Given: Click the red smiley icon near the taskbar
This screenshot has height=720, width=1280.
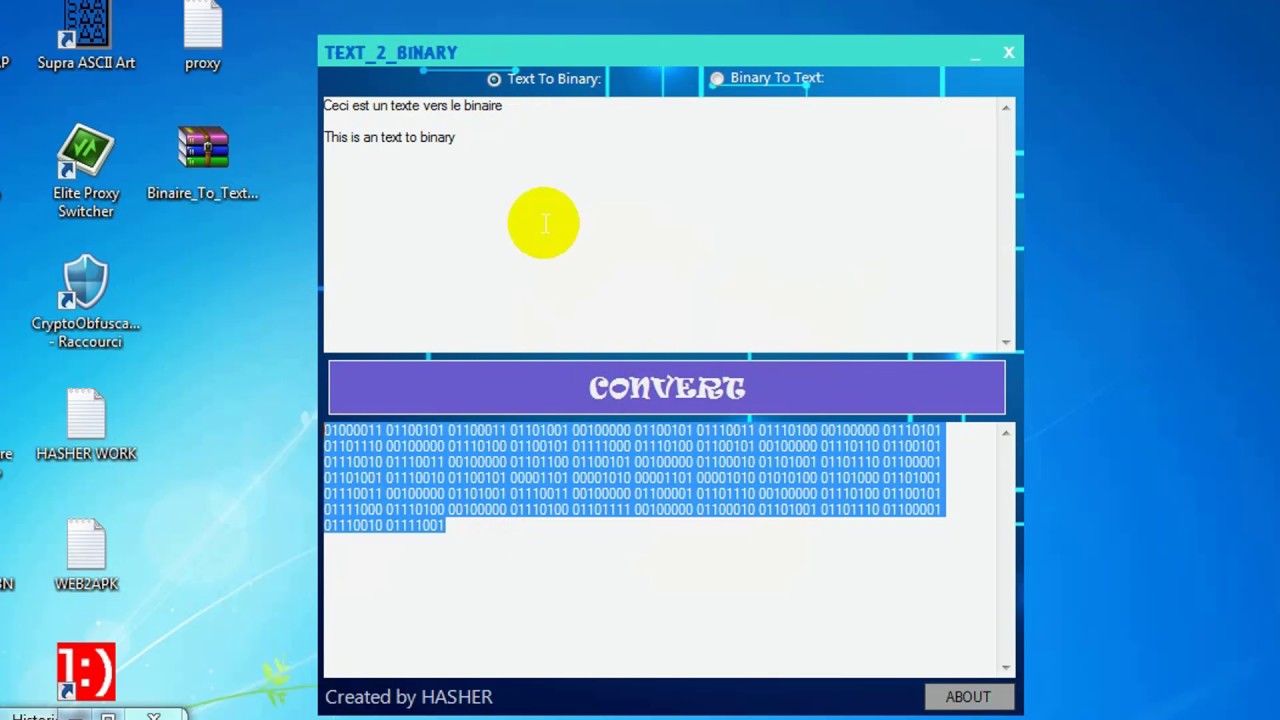Looking at the screenshot, I should (86, 670).
